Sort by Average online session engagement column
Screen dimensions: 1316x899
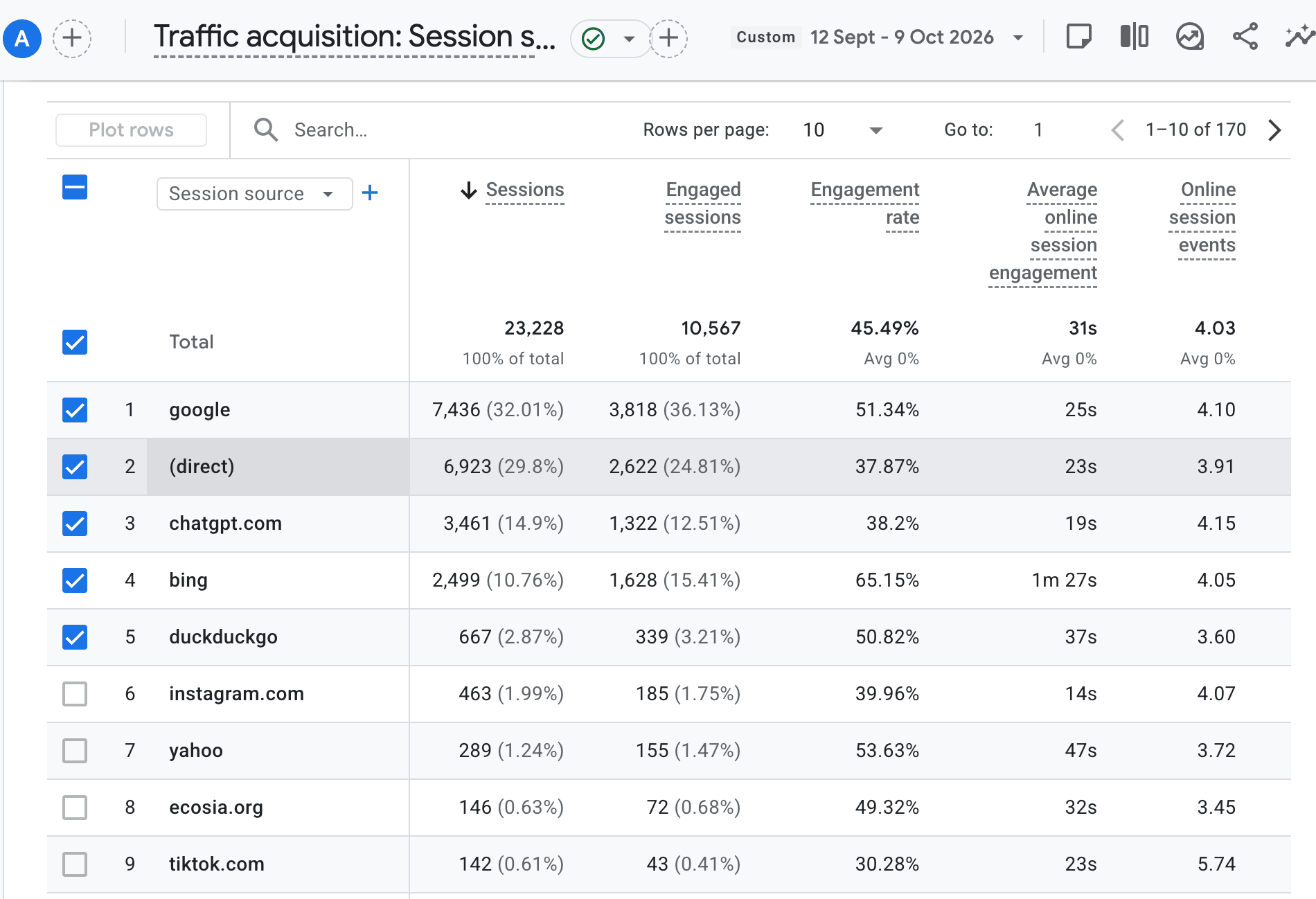click(1043, 232)
